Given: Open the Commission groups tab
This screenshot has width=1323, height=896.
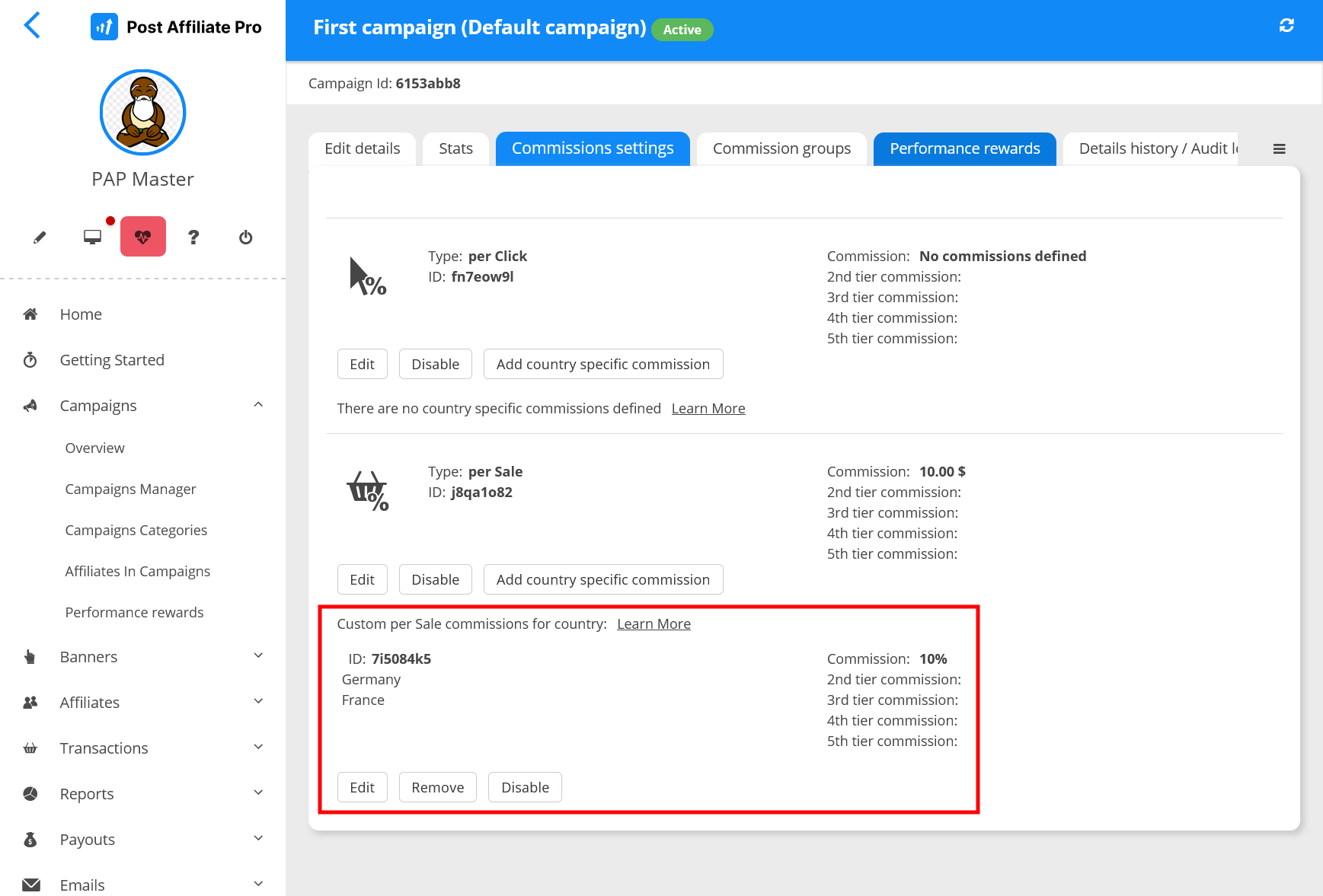Looking at the screenshot, I should [781, 148].
